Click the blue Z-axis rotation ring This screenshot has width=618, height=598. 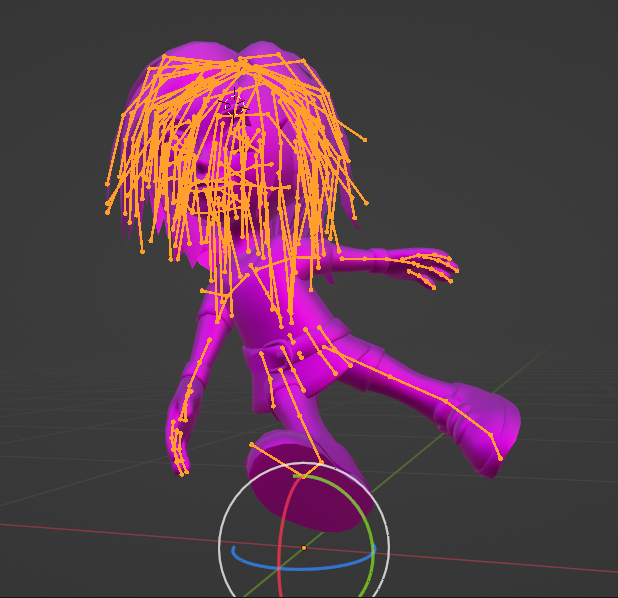pyautogui.click(x=303, y=568)
